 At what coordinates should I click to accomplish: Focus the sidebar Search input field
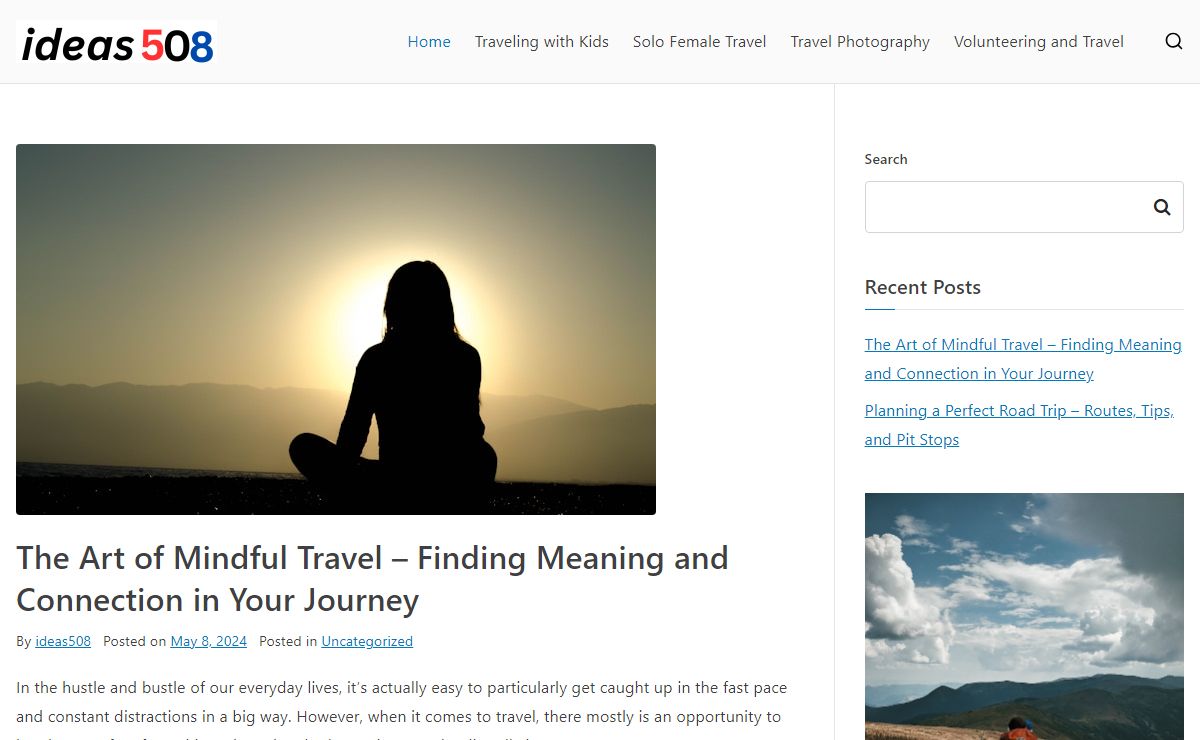[1004, 207]
